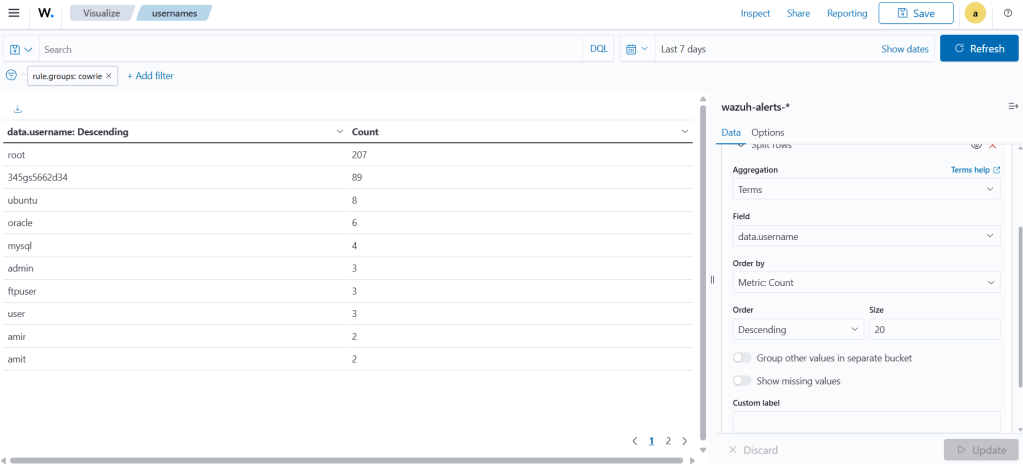Open the Aggregation Terms dropdown

(x=866, y=189)
